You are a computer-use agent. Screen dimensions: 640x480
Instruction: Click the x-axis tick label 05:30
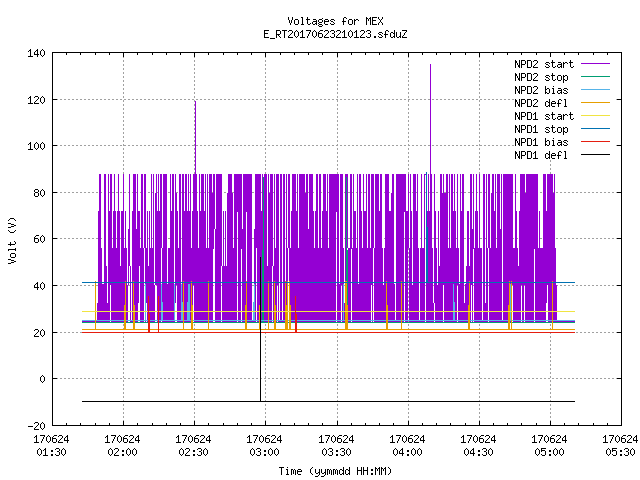620,452
